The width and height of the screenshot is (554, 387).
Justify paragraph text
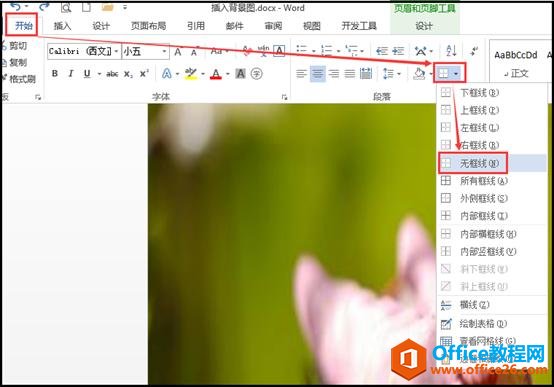coord(350,74)
